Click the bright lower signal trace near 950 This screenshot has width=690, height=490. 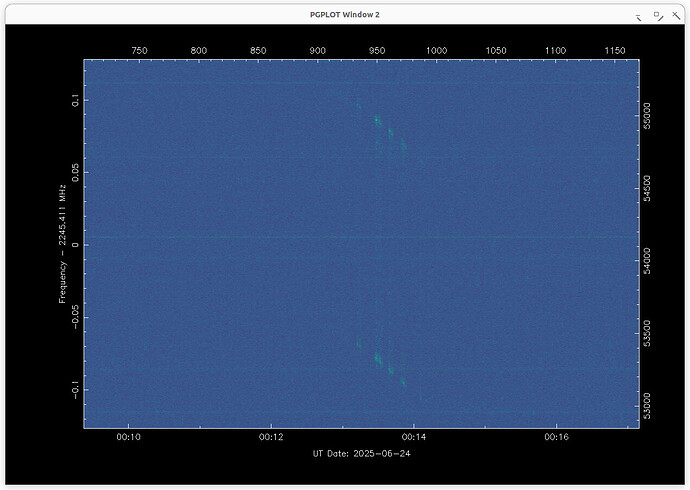tap(378, 359)
